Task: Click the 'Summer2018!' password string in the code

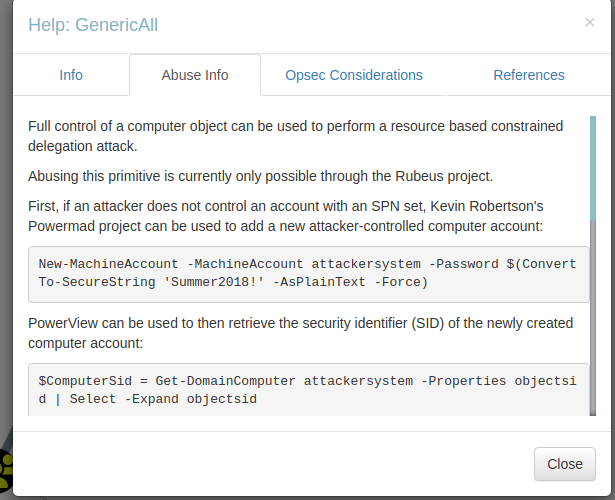Action: (x=213, y=282)
